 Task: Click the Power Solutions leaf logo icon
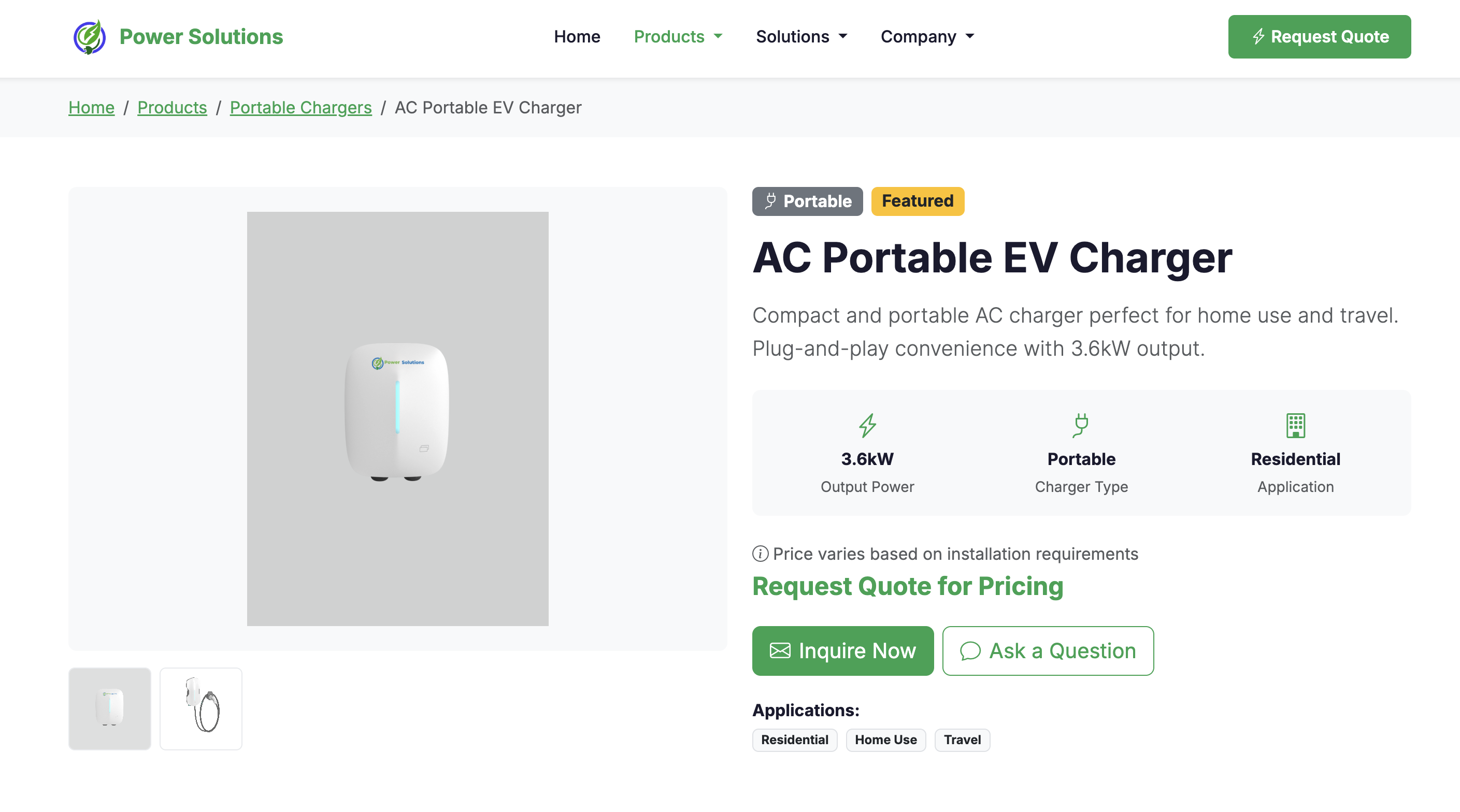(x=90, y=37)
